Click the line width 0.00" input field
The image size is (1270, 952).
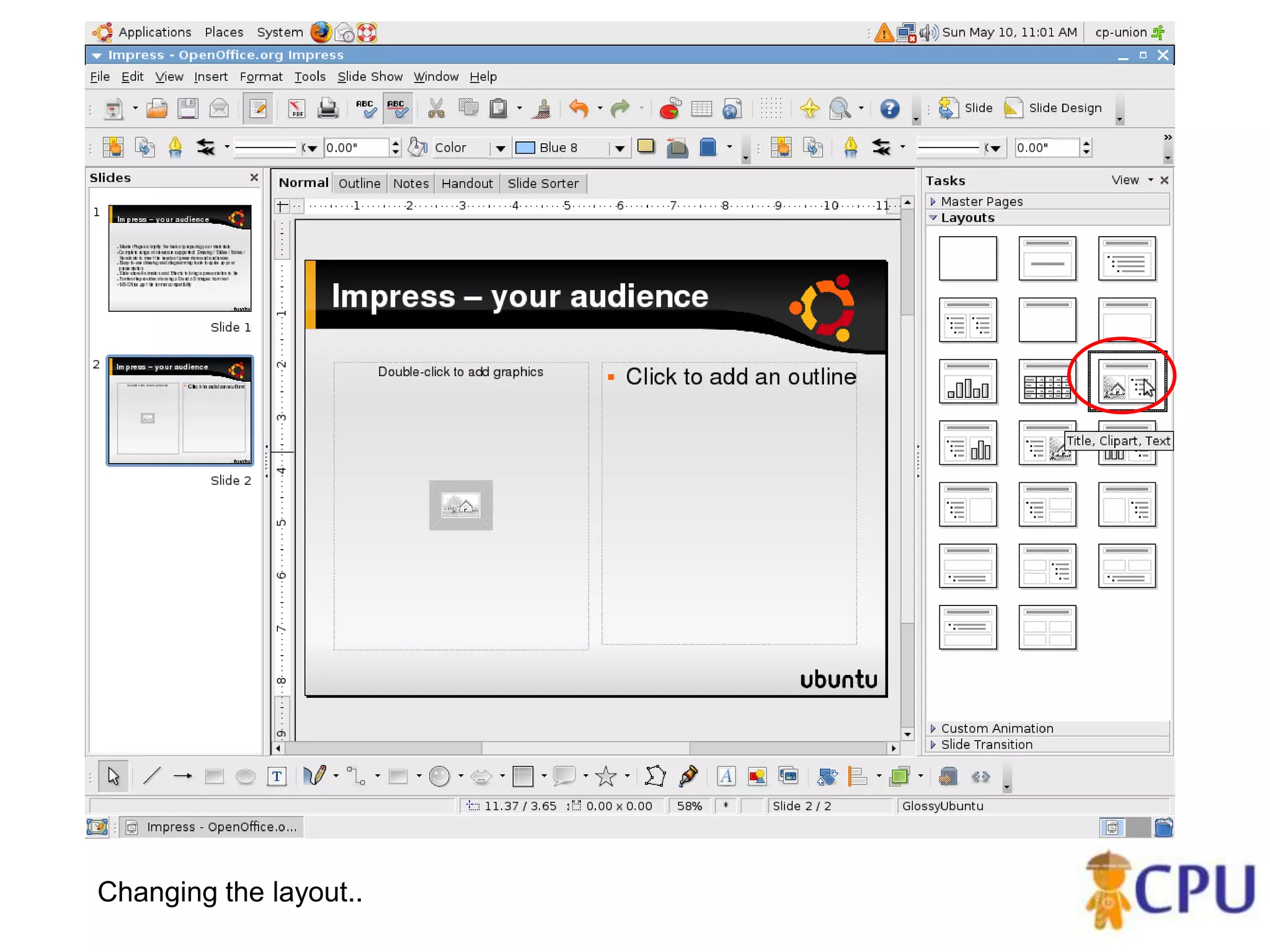tap(357, 148)
